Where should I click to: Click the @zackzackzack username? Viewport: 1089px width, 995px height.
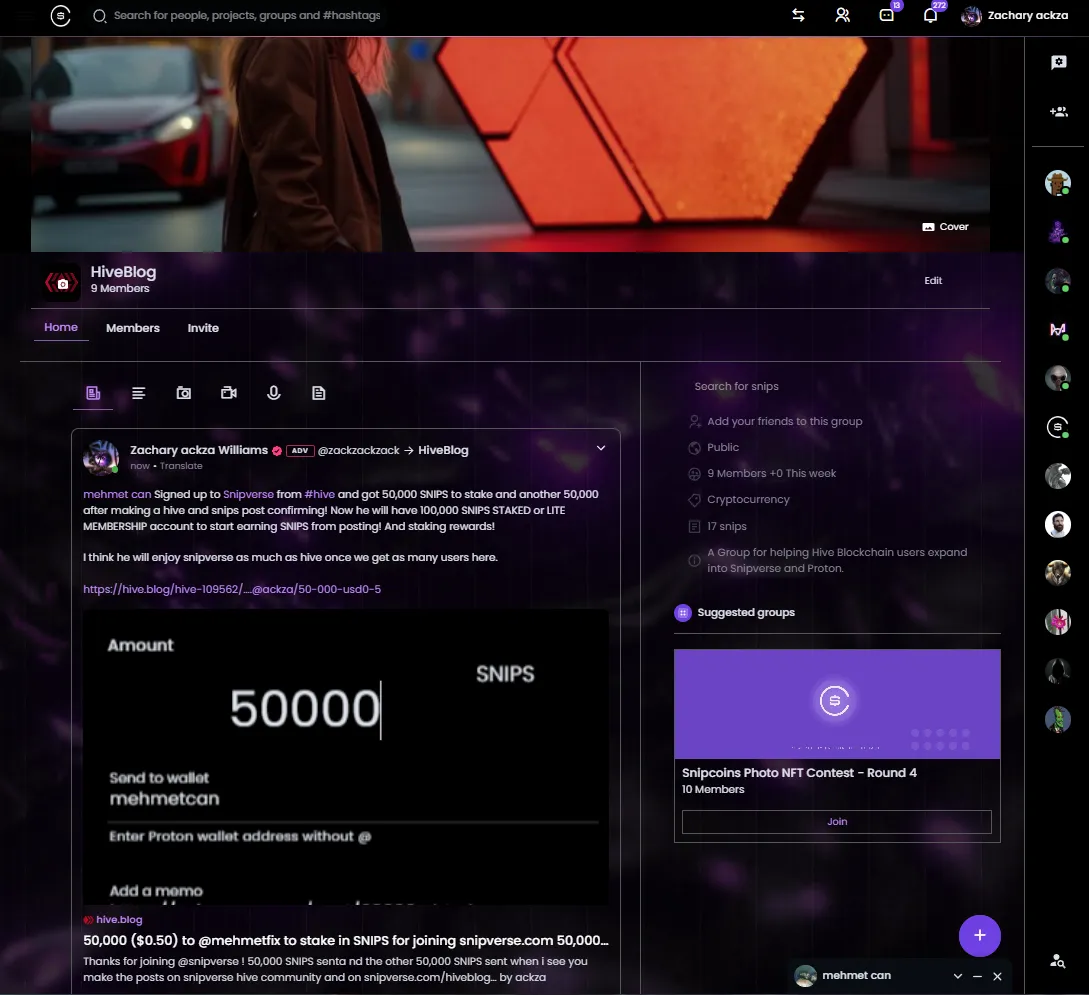(x=358, y=450)
